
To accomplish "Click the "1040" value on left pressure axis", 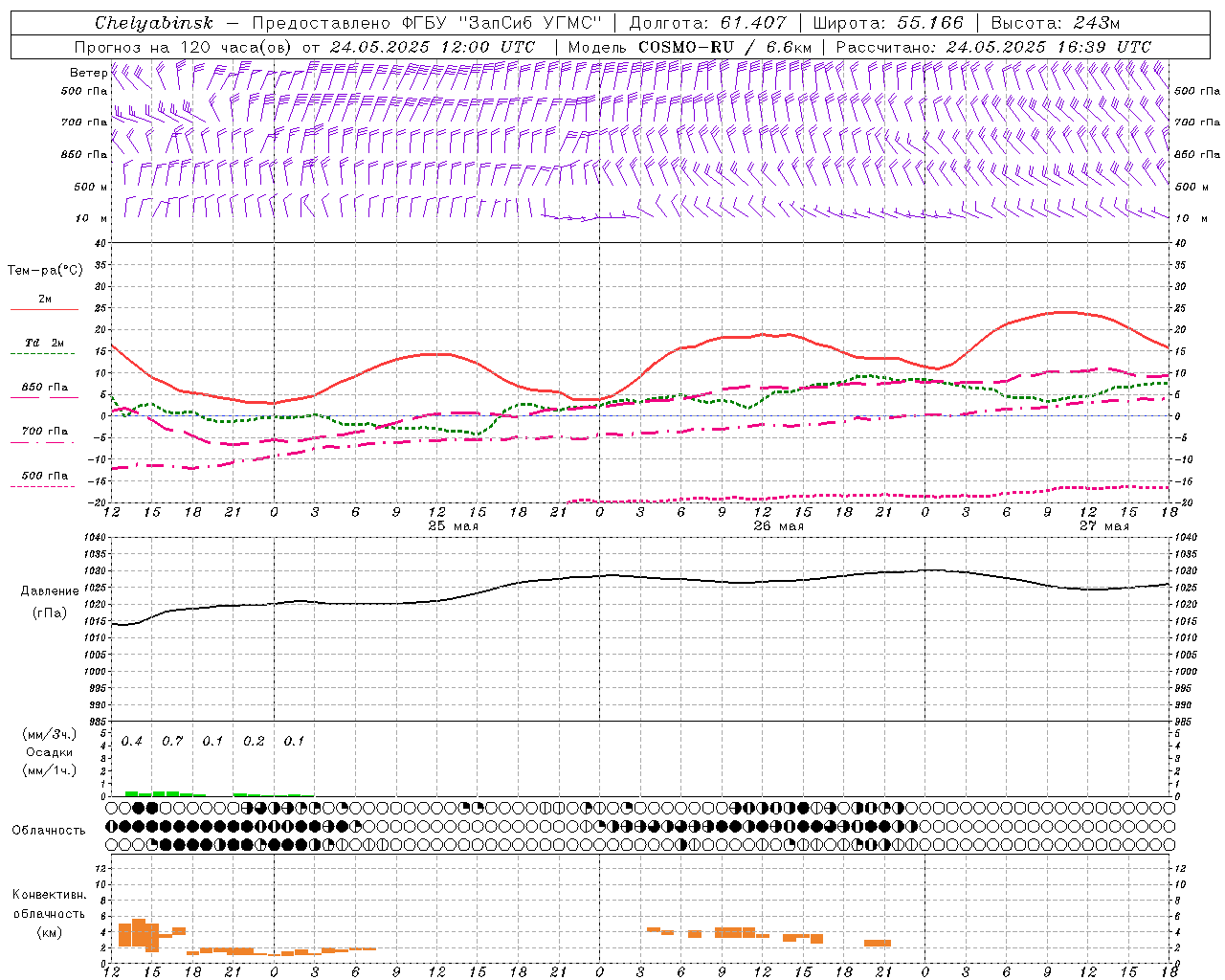I will click(96, 537).
